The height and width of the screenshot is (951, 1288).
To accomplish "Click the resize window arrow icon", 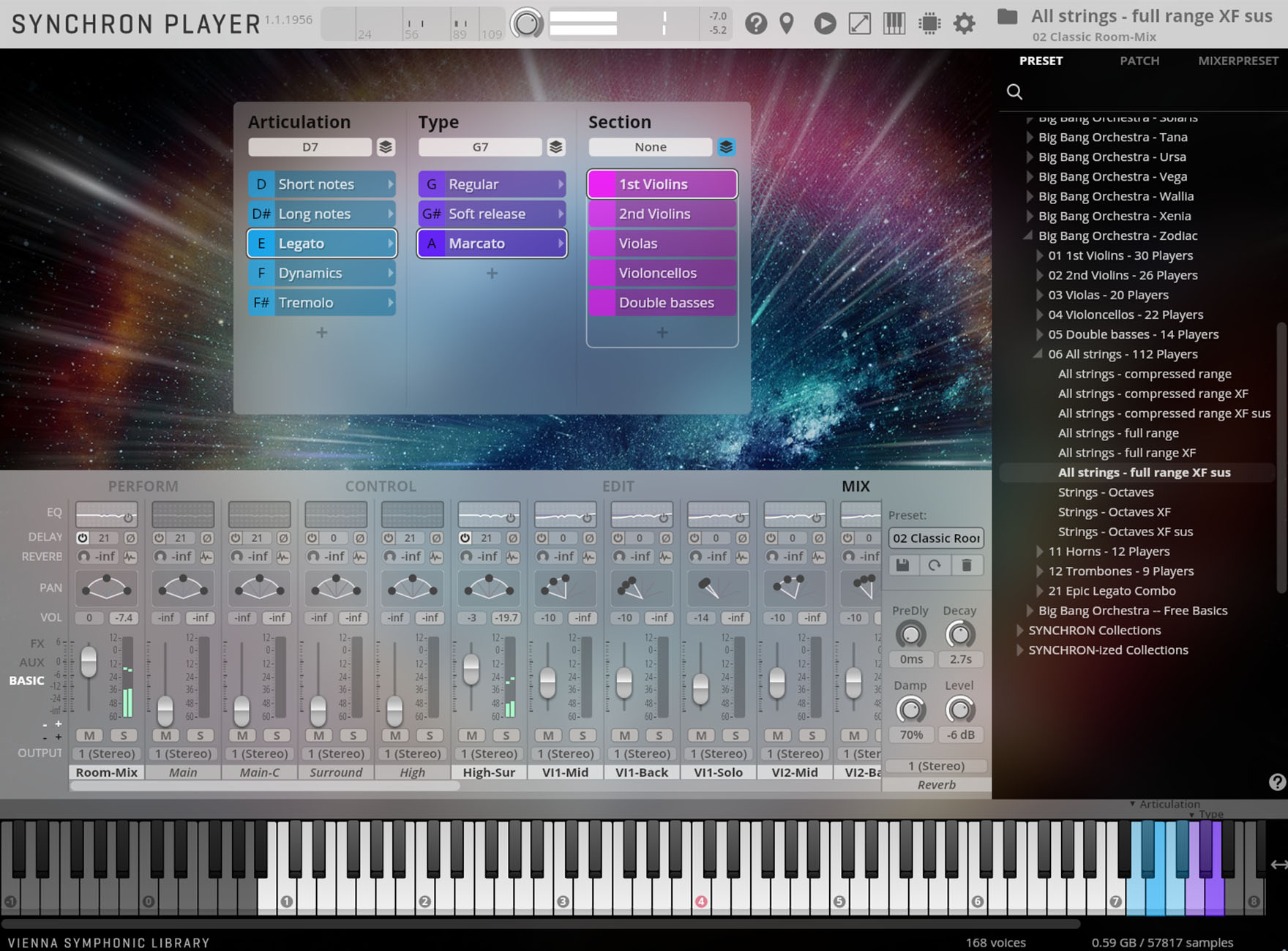I will click(x=860, y=23).
